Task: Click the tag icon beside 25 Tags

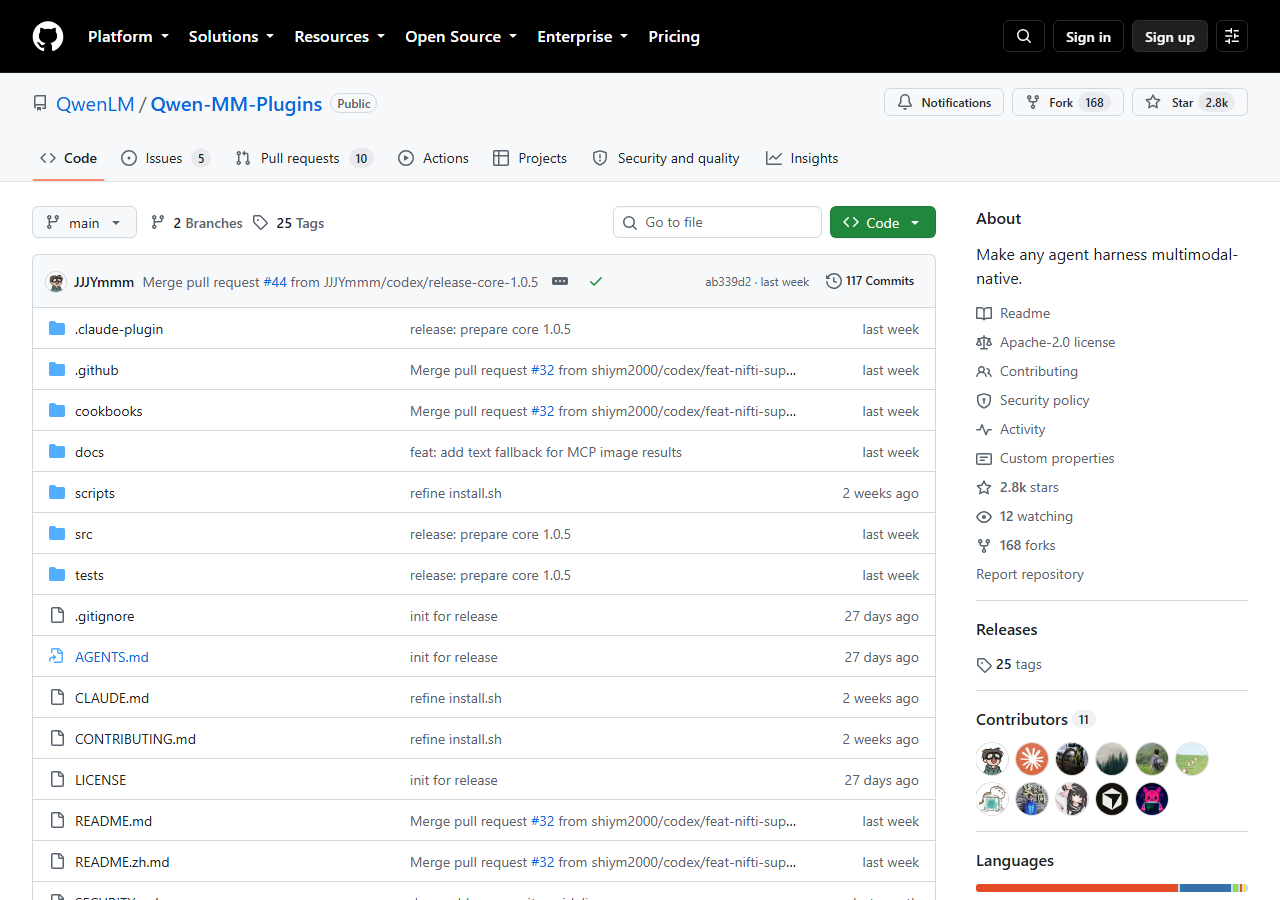Action: (261, 222)
